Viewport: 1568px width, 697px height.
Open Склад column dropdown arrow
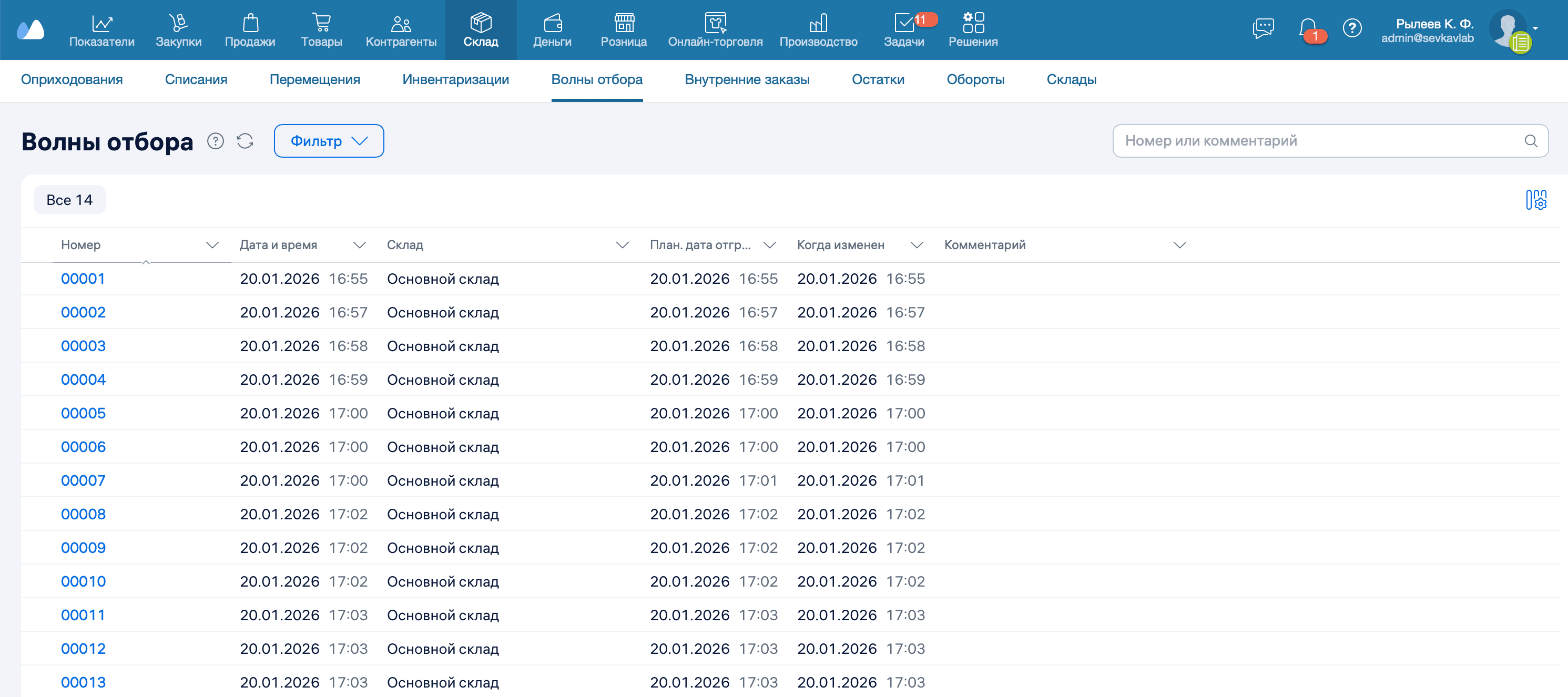pyautogui.click(x=622, y=245)
